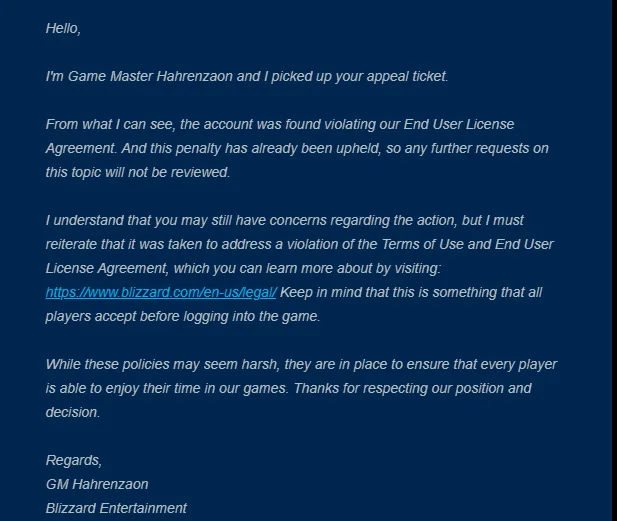Click the "While these policies may seem" line
617x521 pixels.
tap(301, 364)
